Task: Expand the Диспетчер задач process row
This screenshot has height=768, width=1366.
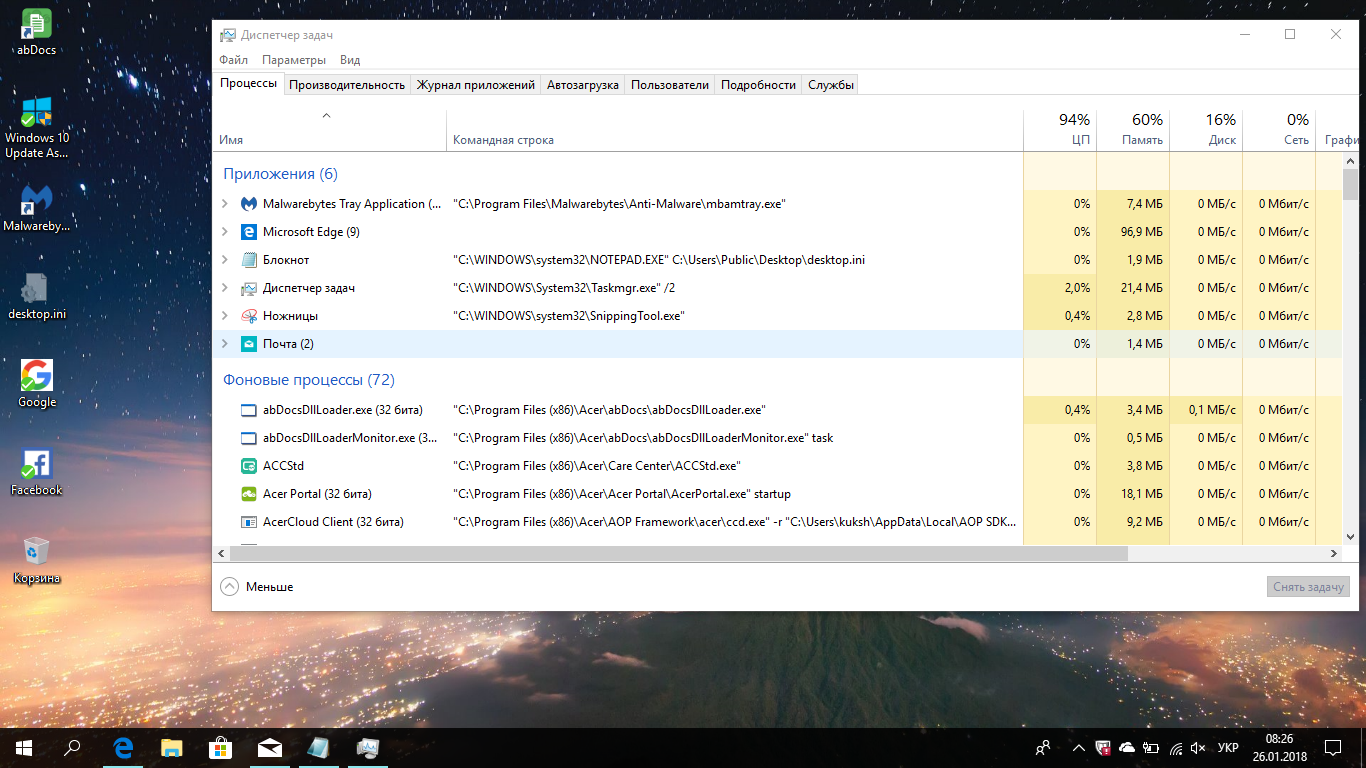Action: [x=225, y=288]
